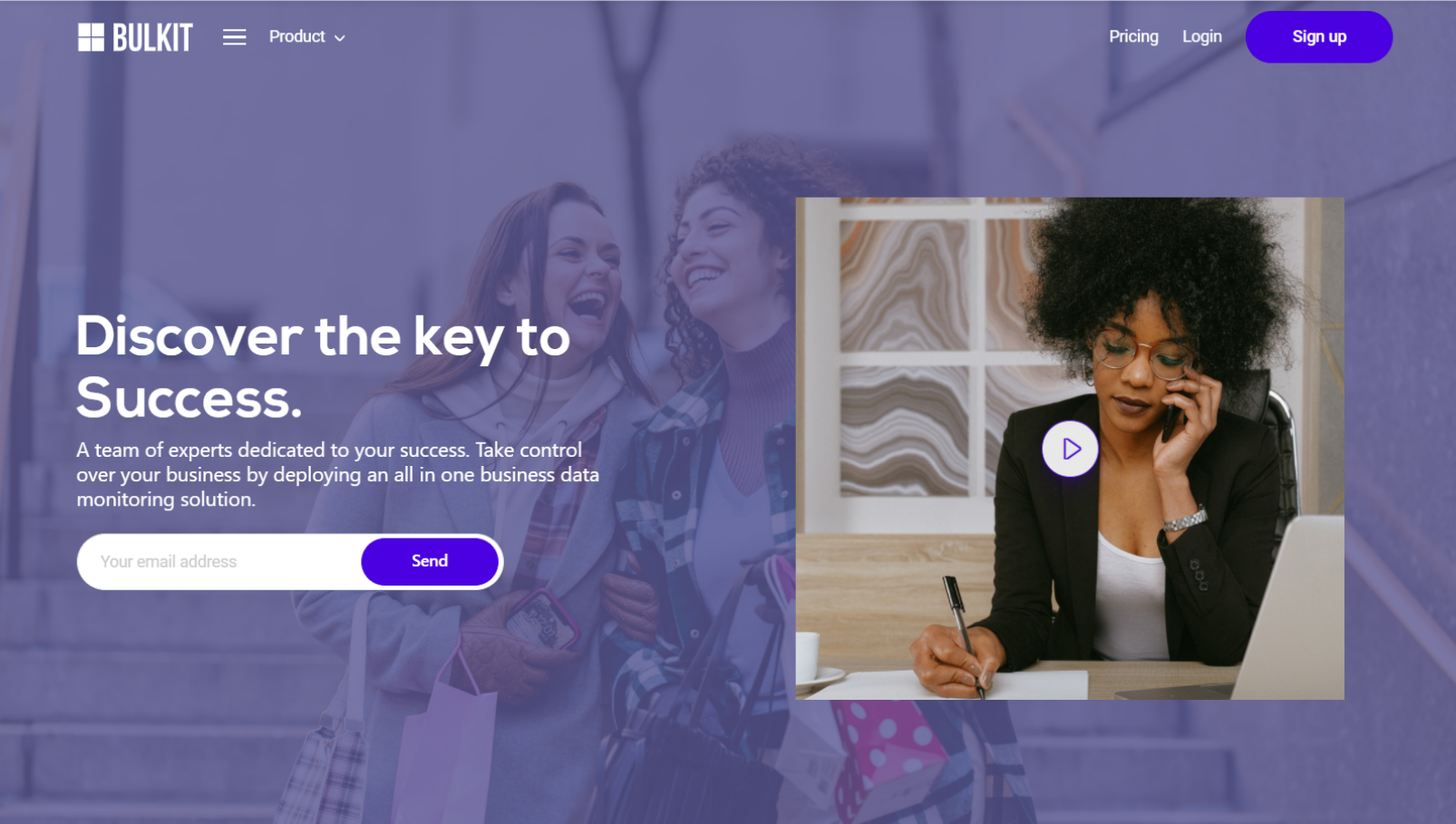Submit email with the Send button

[430, 561]
